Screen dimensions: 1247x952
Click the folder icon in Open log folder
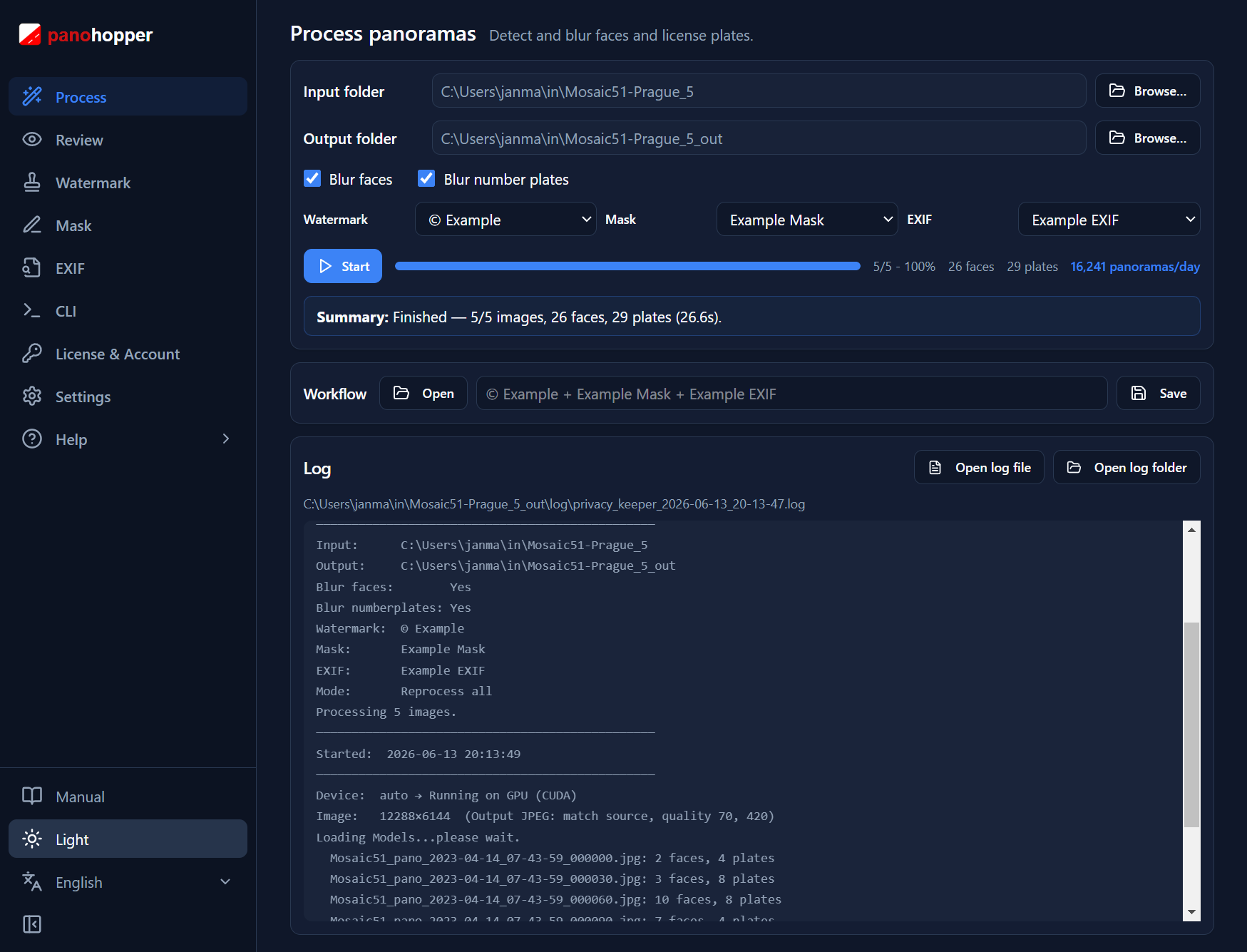coord(1074,467)
